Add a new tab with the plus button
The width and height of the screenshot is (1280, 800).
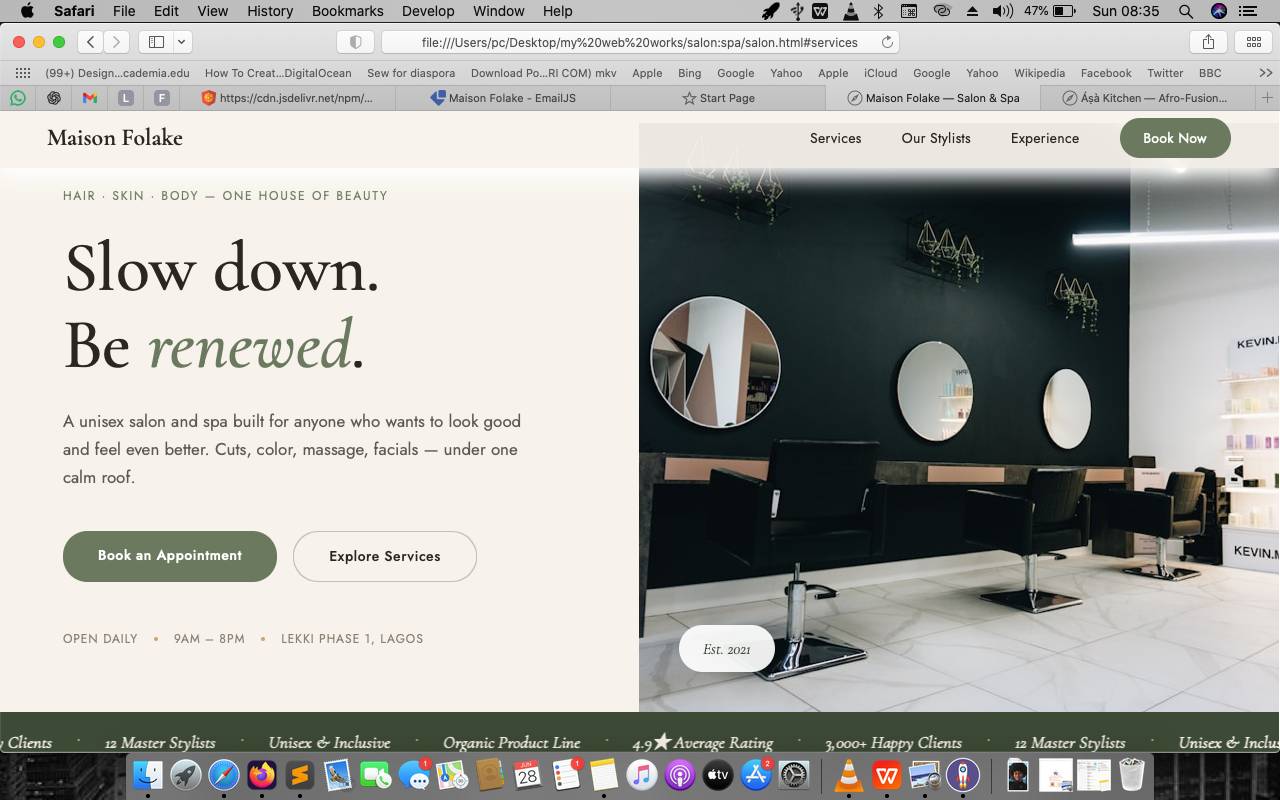(1267, 98)
